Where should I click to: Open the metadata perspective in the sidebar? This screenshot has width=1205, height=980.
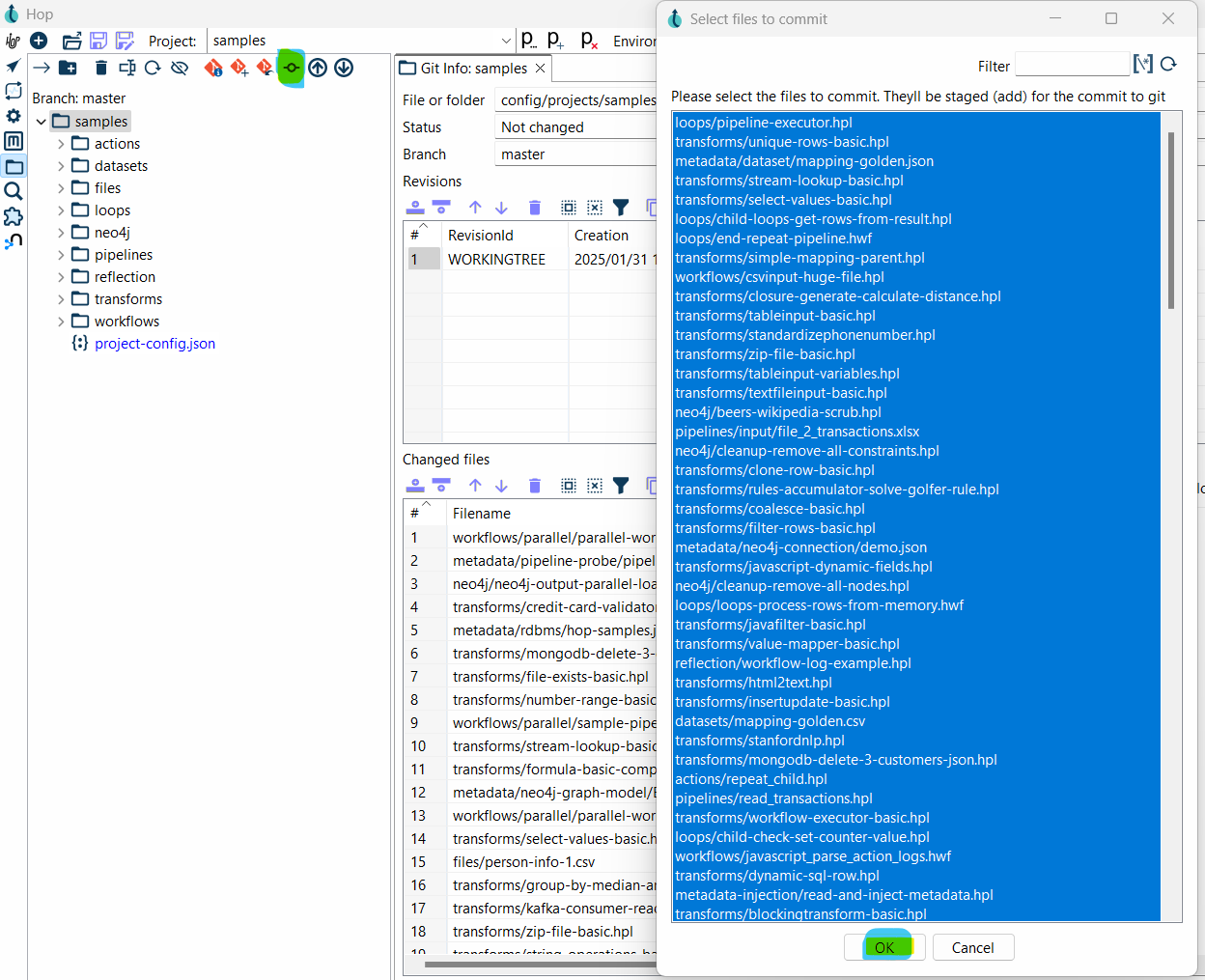click(14, 141)
